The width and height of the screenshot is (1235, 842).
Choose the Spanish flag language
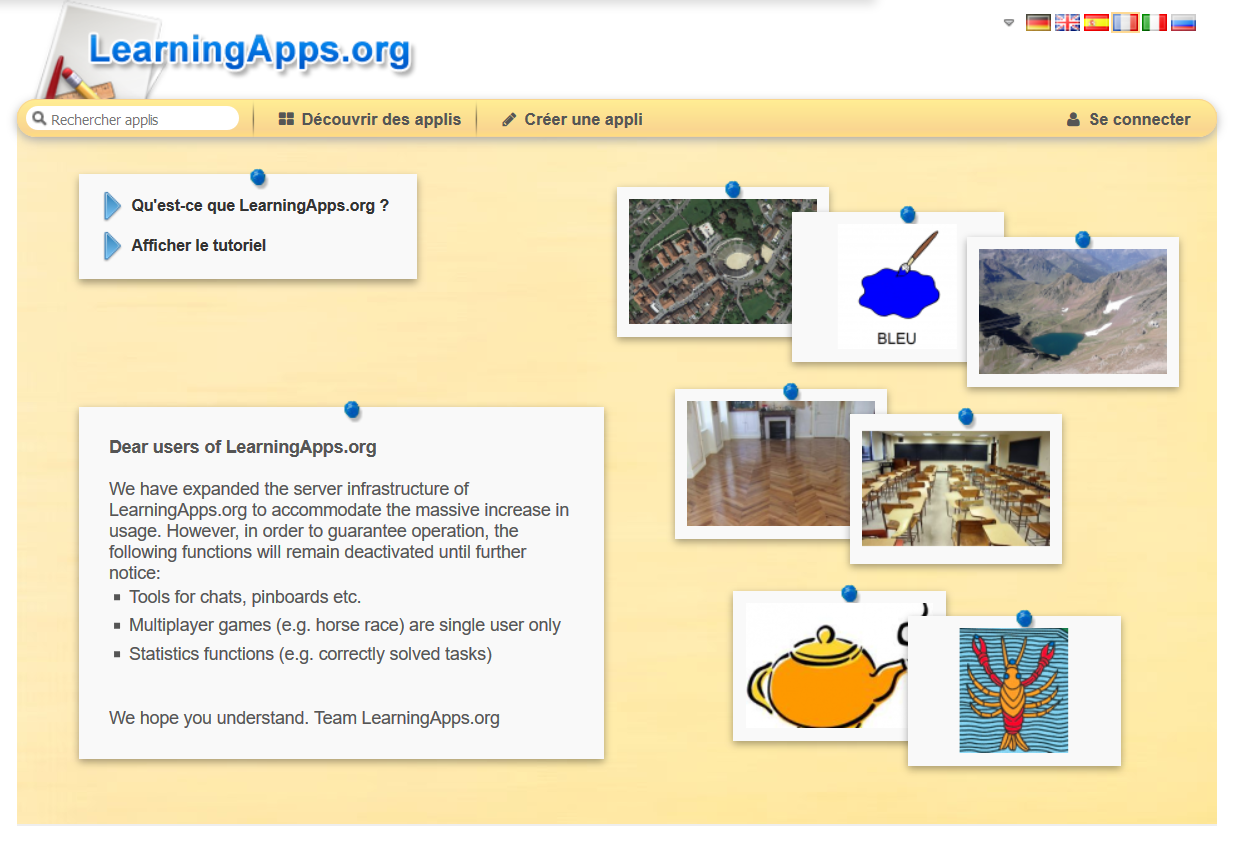1096,23
